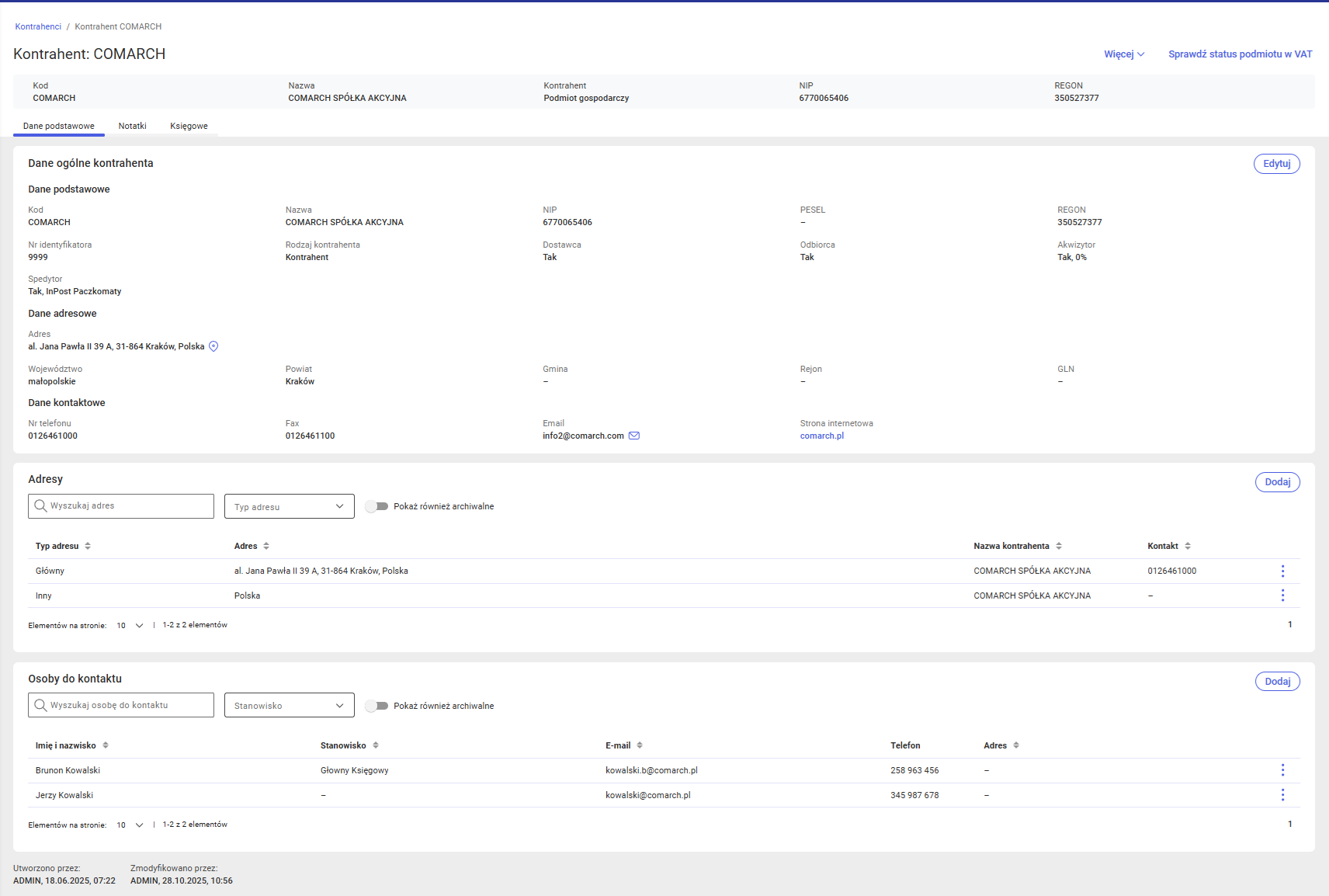Sort addresses by Nazwa kontrahenta column
This screenshot has width=1329, height=896.
click(x=1059, y=546)
